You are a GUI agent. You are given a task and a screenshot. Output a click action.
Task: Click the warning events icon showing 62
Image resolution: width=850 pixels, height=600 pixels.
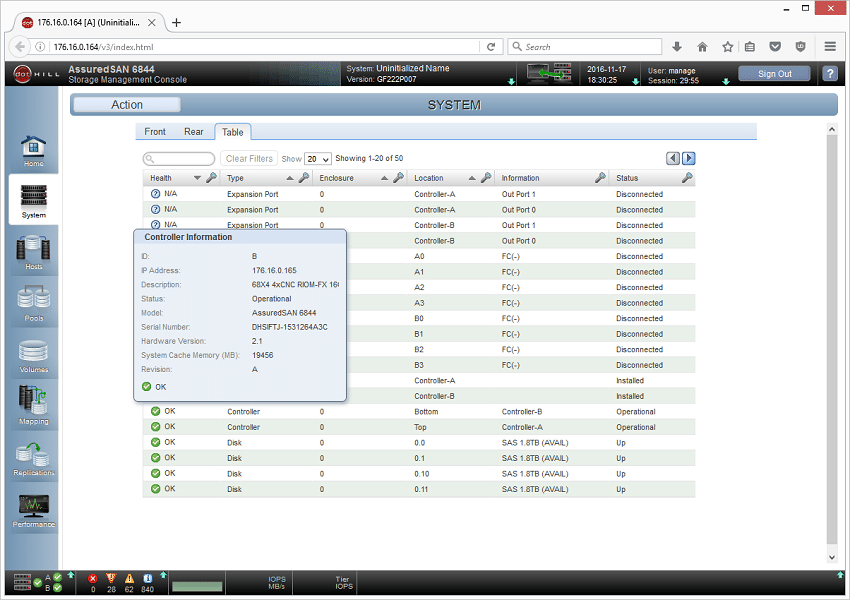[129, 578]
